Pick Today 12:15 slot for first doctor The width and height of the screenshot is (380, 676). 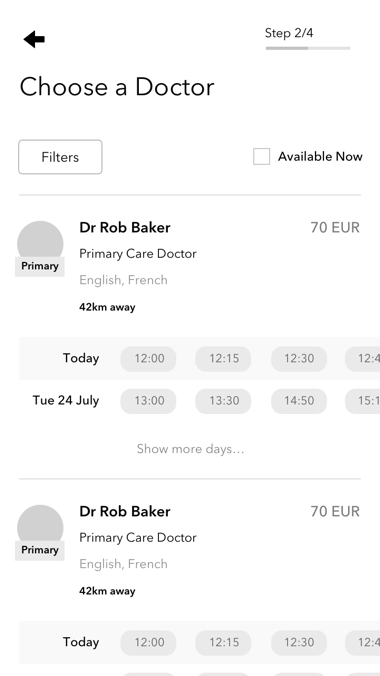[223, 359]
